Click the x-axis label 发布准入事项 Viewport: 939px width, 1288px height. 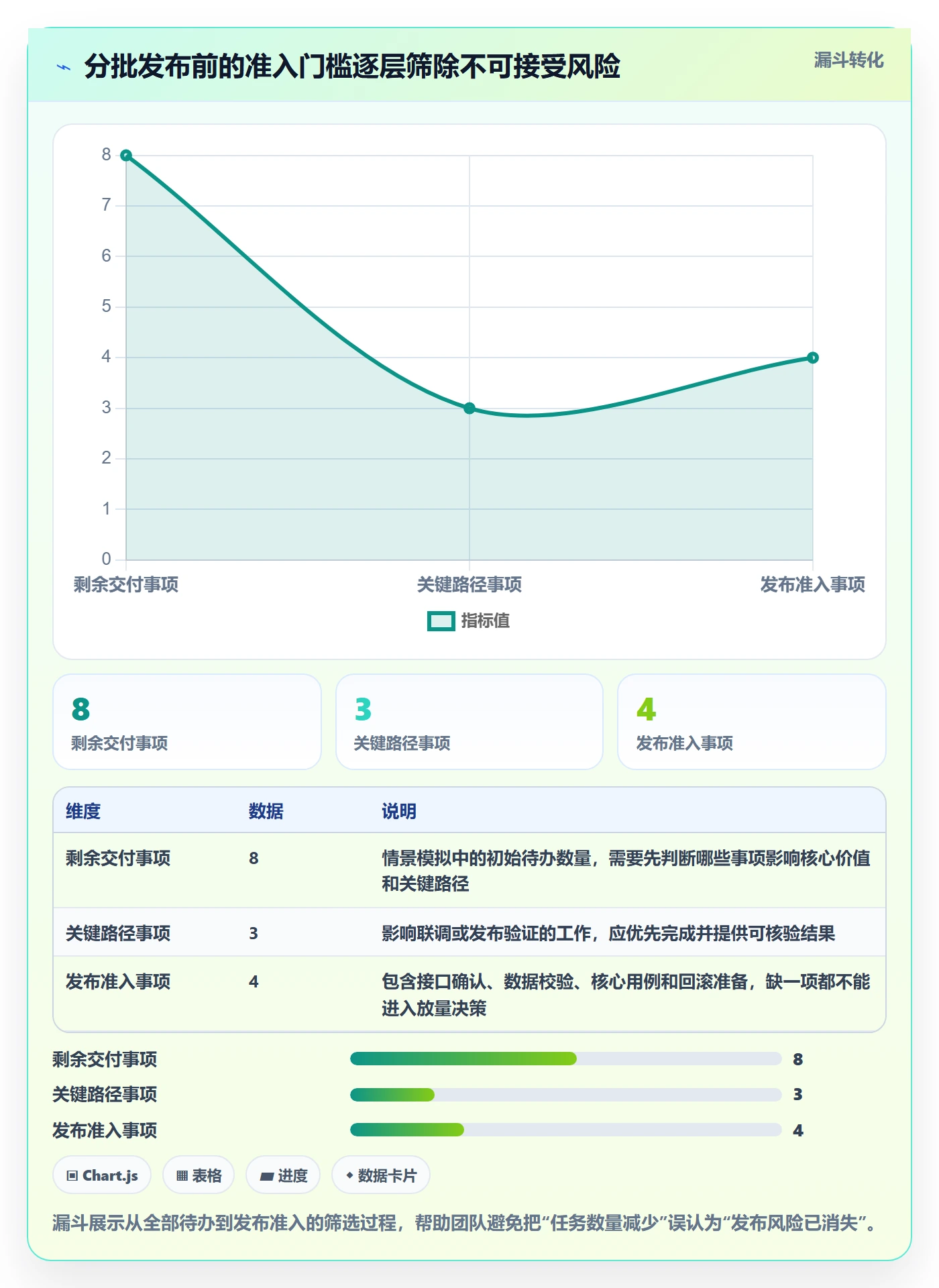[x=813, y=584]
